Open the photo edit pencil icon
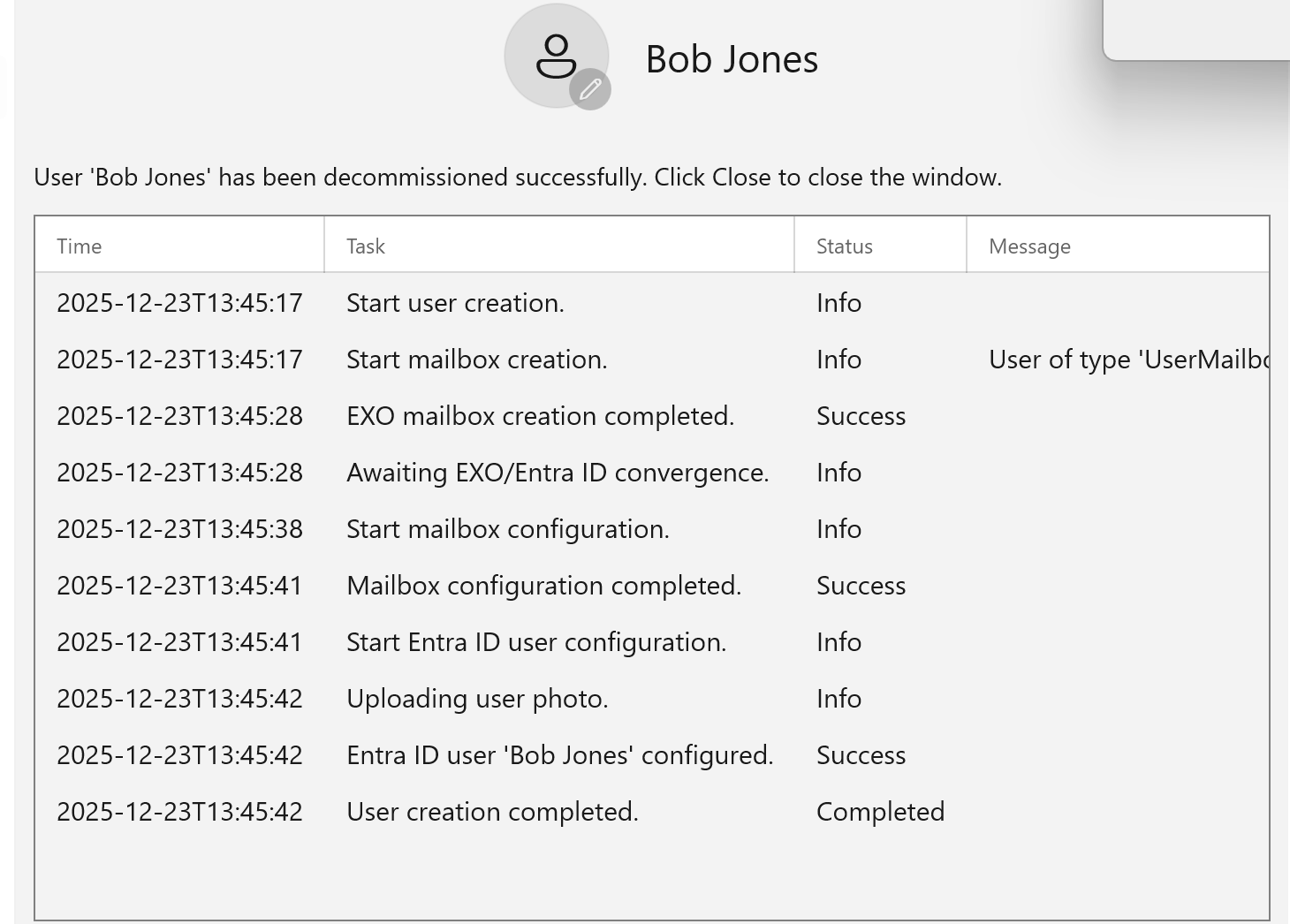Viewport: 1290px width, 924px height. (590, 87)
